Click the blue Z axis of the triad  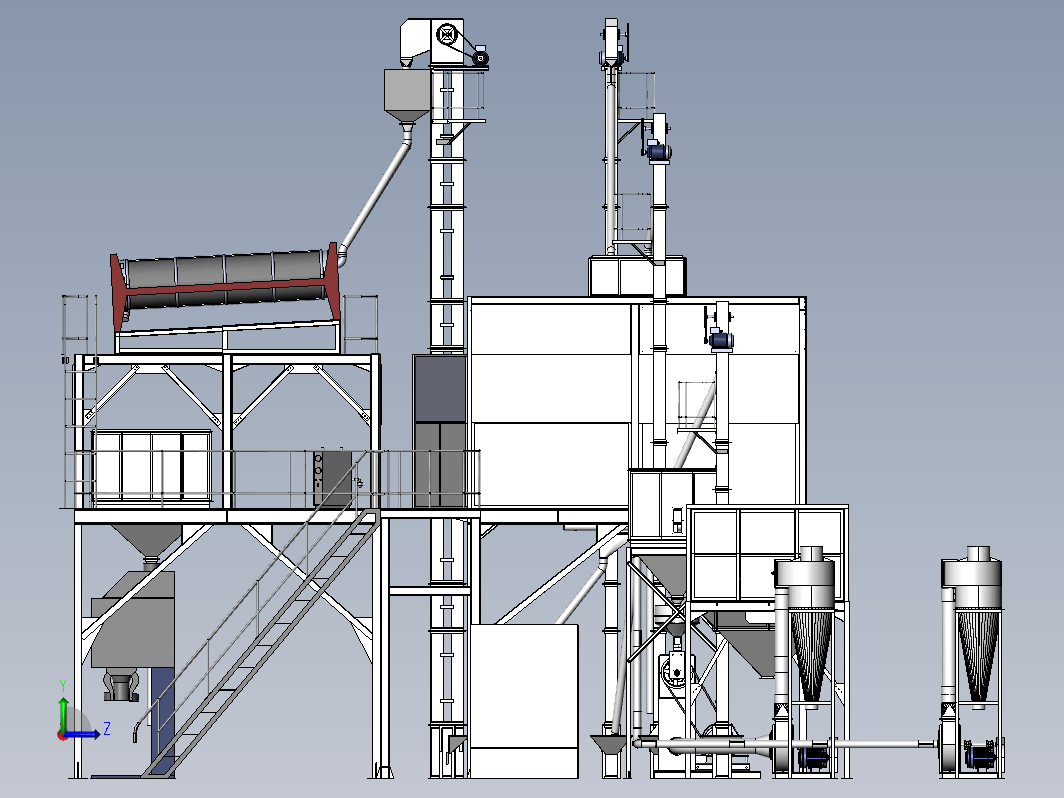83,734
